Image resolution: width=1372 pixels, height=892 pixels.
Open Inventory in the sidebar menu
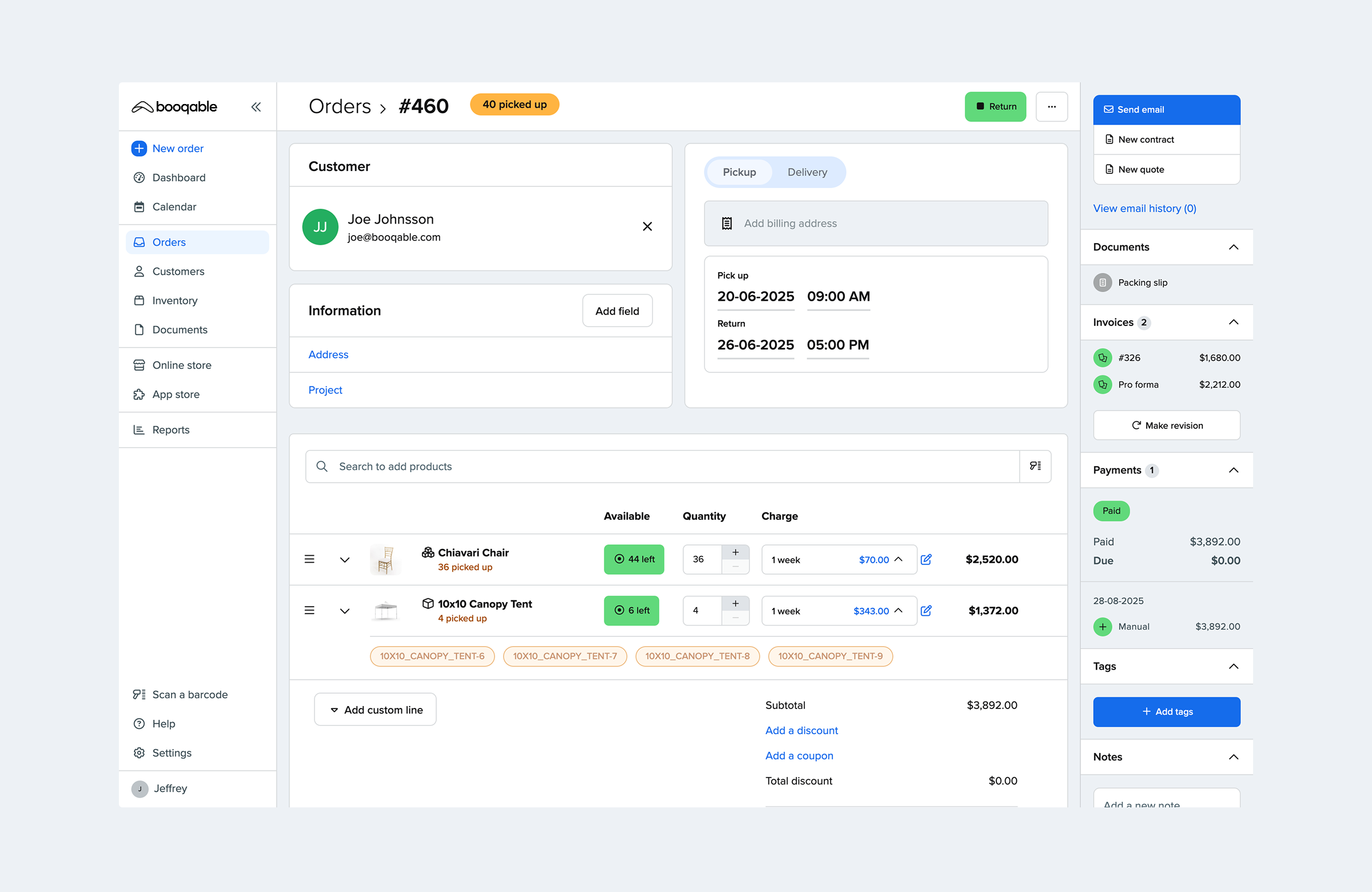174,300
